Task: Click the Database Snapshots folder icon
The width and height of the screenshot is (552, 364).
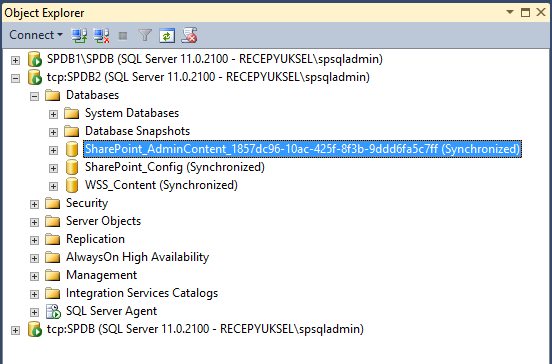Action: pyautogui.click(x=72, y=131)
